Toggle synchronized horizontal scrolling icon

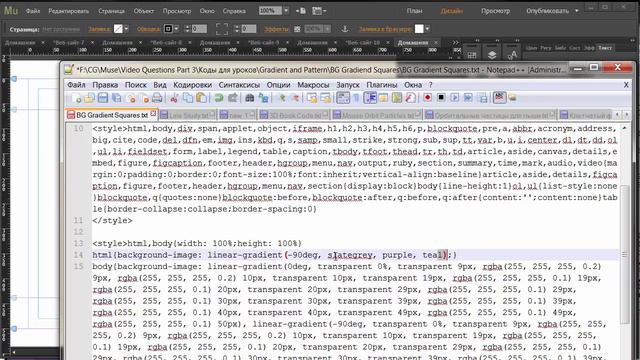click(x=326, y=98)
